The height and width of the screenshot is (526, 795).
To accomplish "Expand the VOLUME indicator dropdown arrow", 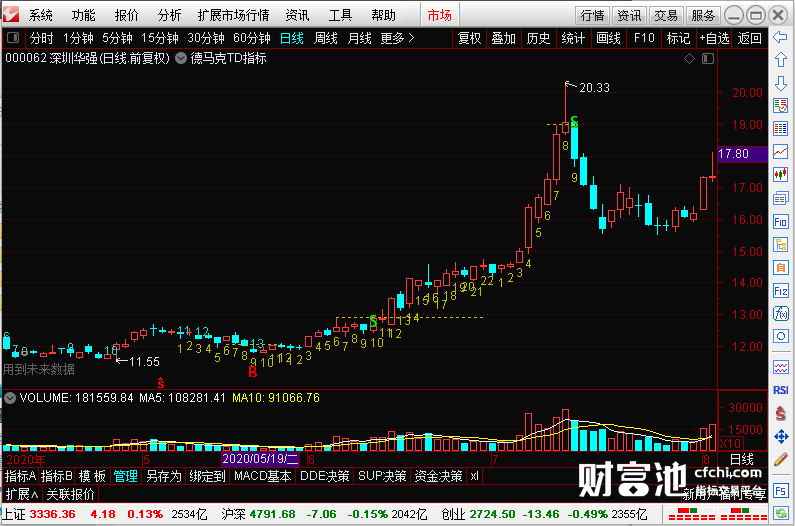I will click(x=10, y=398).
